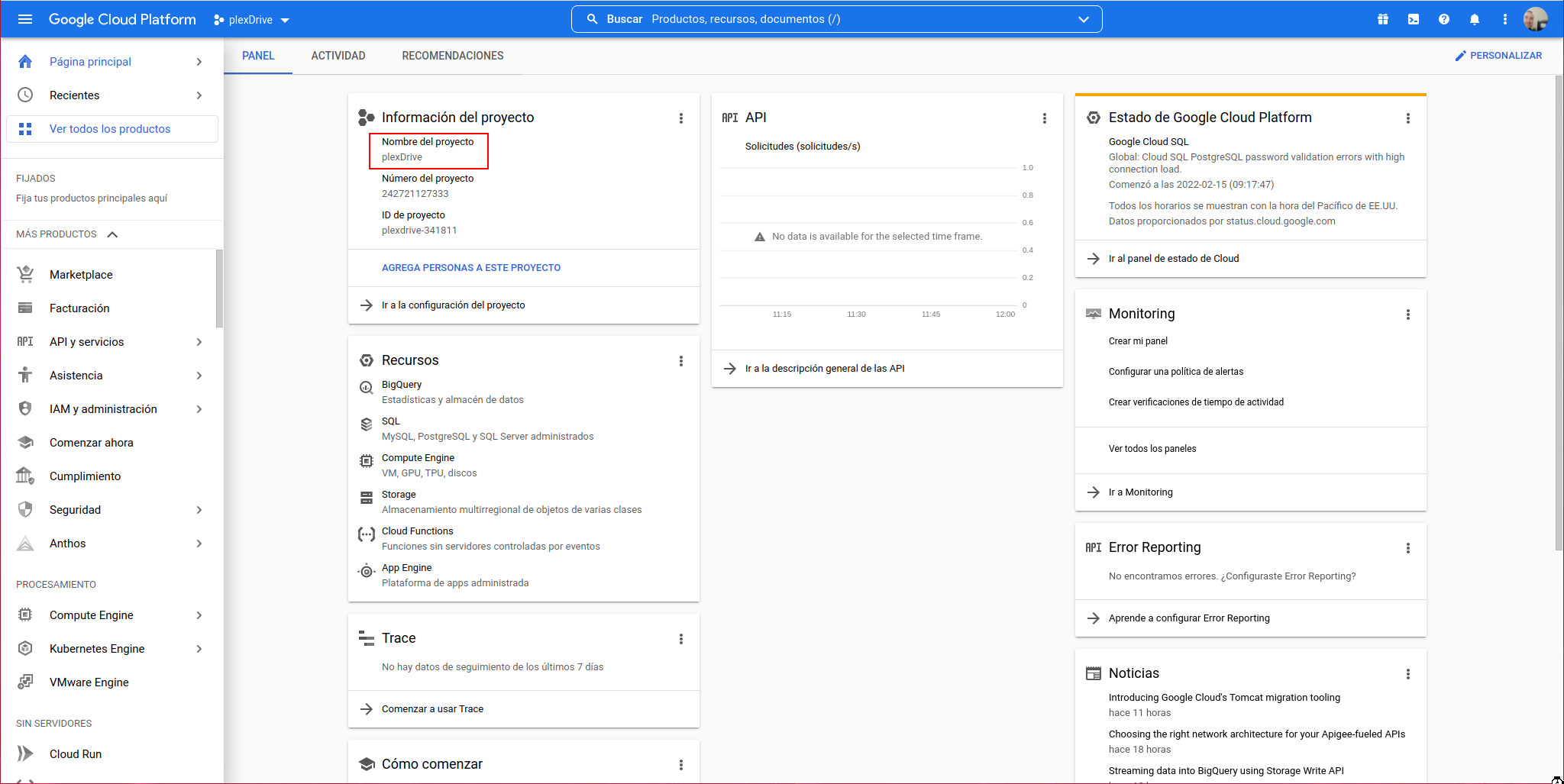Switch to the Recomendaciones tab

click(x=452, y=56)
